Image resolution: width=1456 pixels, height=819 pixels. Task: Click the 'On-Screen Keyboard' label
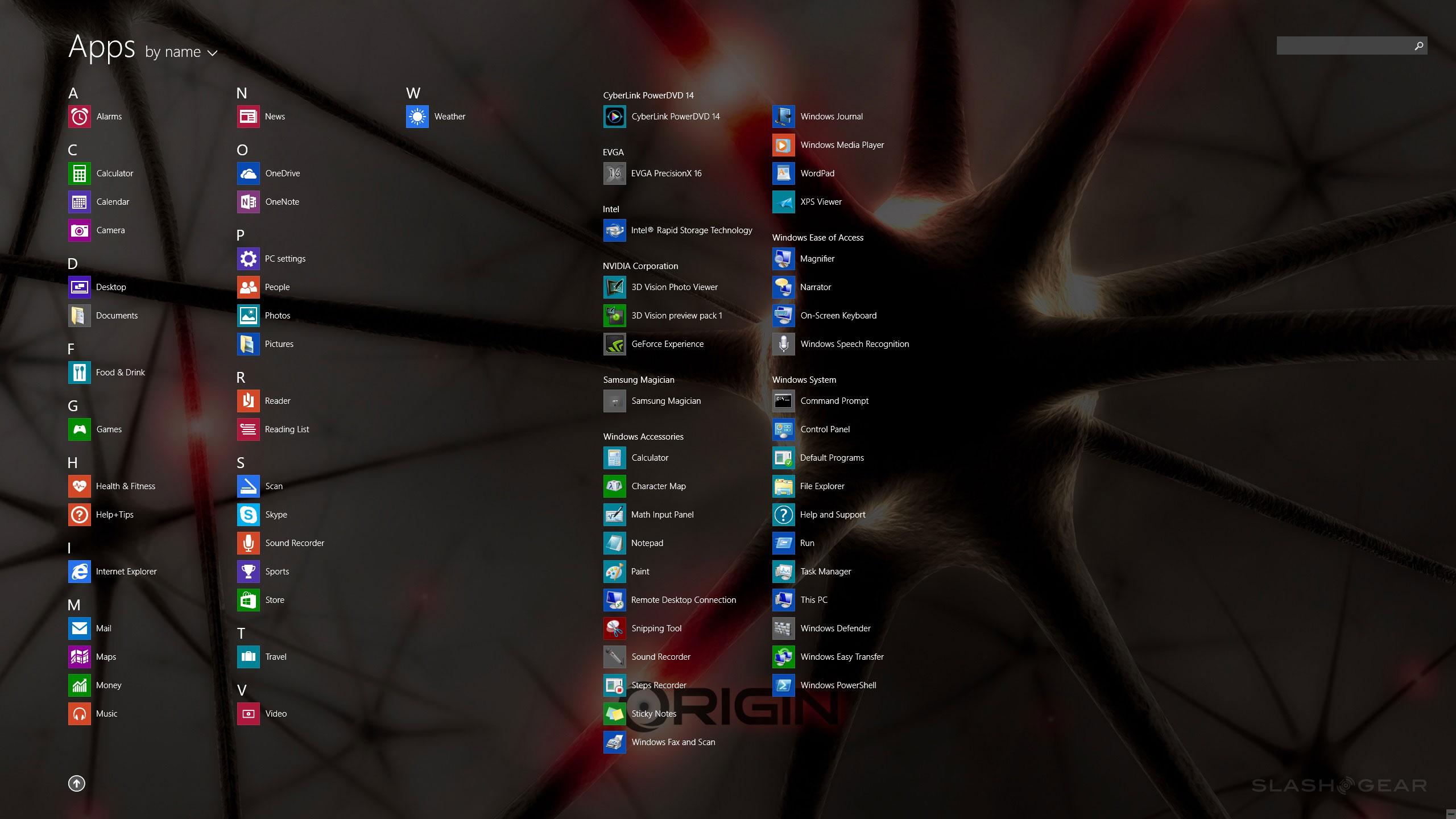coord(838,316)
